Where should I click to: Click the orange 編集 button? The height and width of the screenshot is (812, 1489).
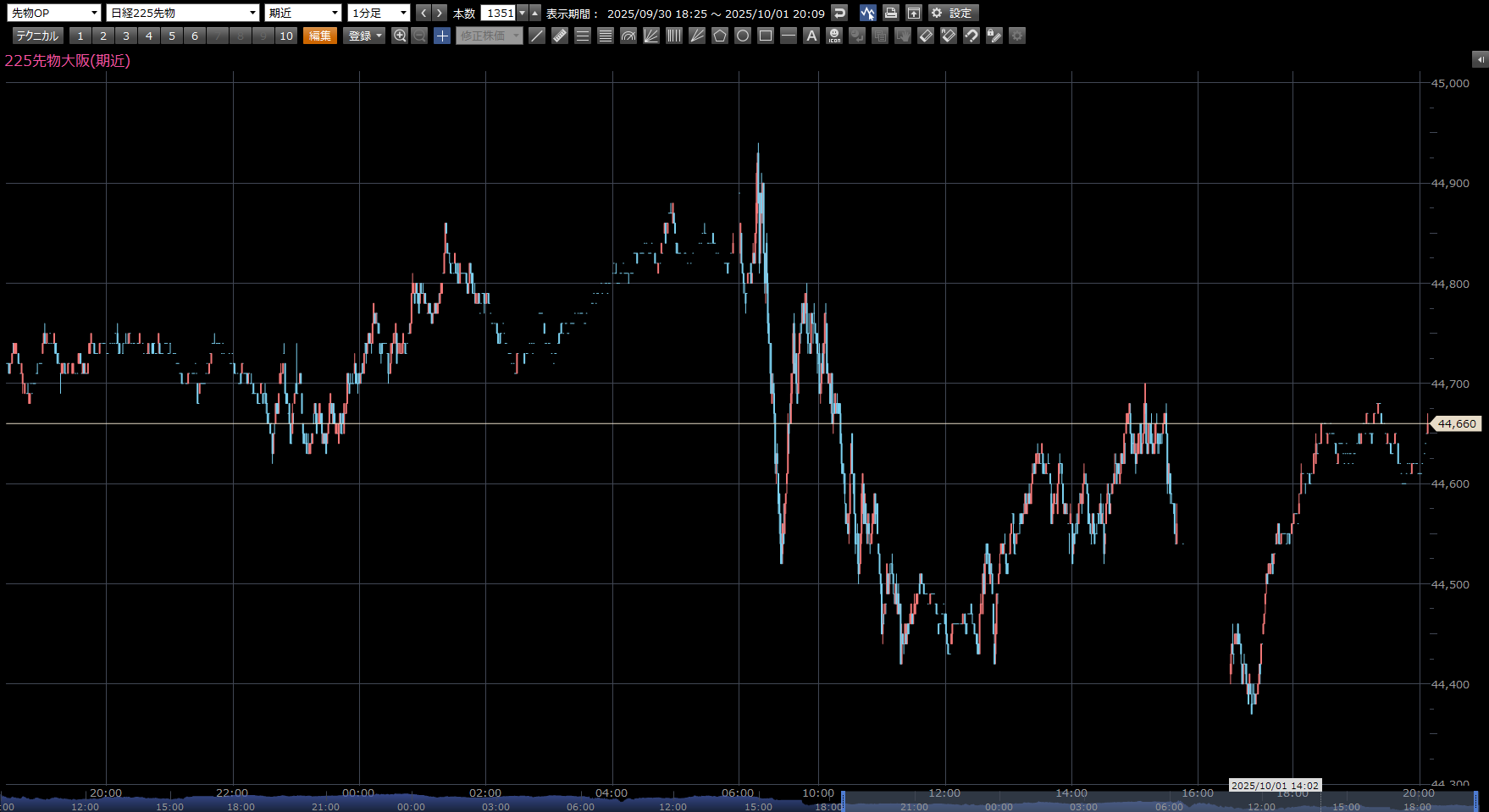click(320, 36)
